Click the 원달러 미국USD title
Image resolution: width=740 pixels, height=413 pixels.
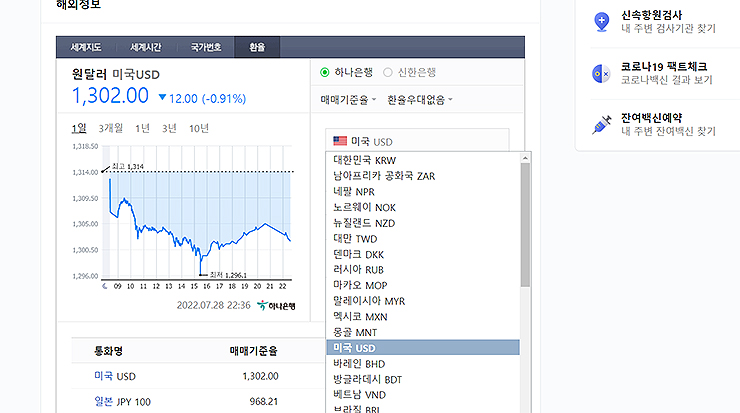pos(116,74)
